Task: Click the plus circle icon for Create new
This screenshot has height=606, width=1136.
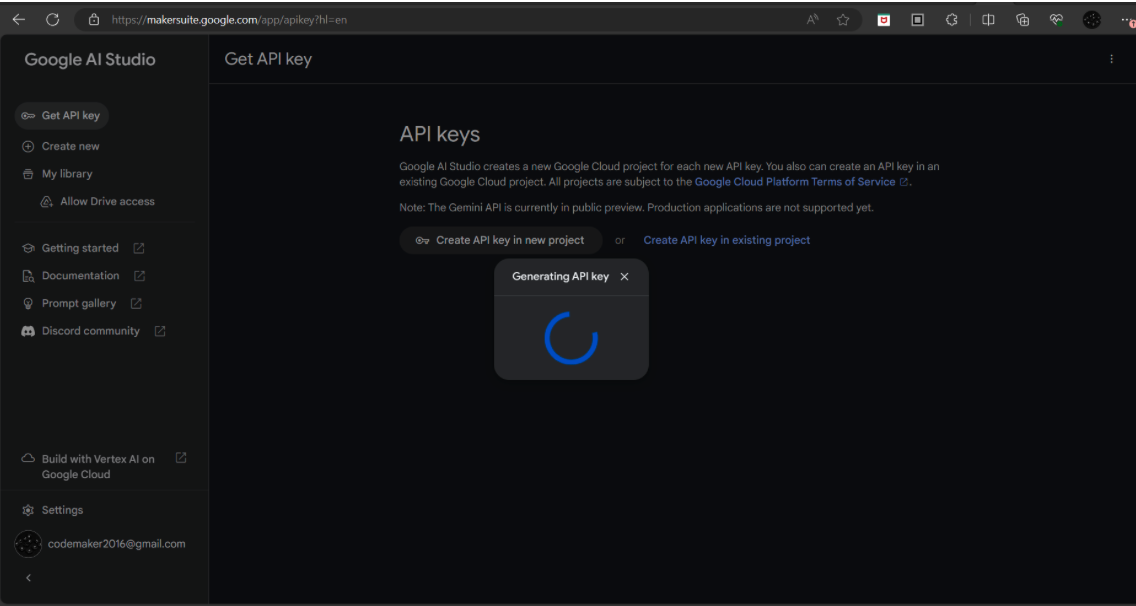Action: click(x=28, y=146)
